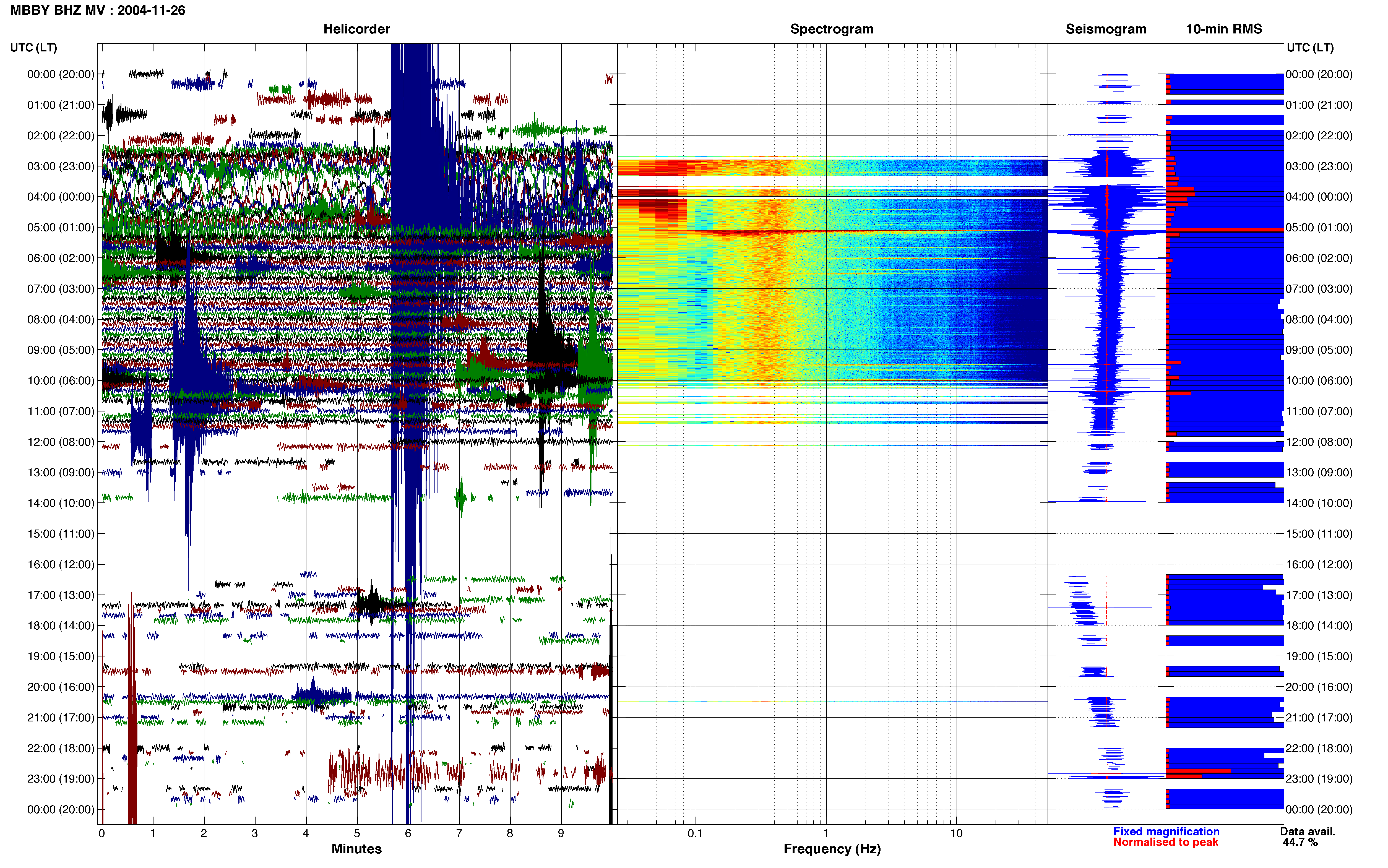The height and width of the screenshot is (868, 1388).
Task: Click the right 'UTC (LT)' axis label
Action: click(x=1310, y=48)
